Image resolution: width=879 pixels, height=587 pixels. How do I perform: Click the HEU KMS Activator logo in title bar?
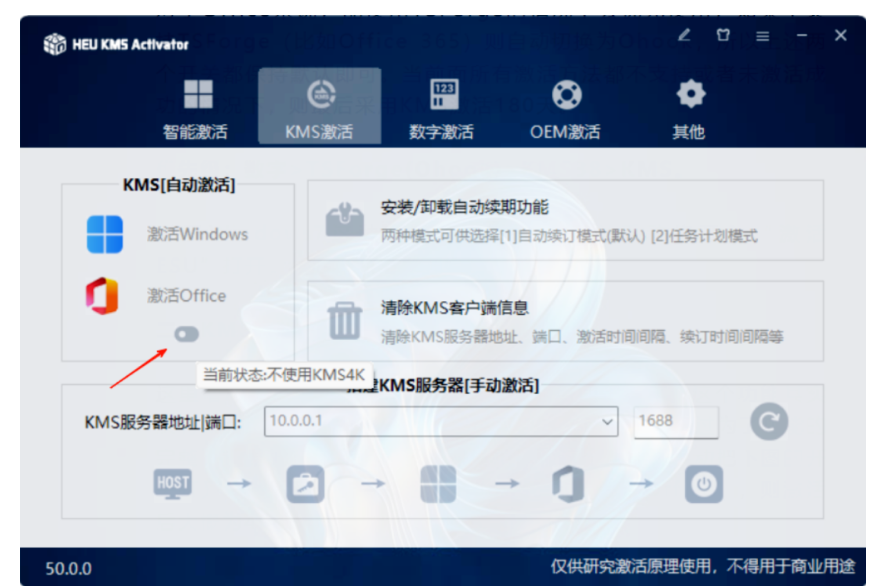point(53,43)
